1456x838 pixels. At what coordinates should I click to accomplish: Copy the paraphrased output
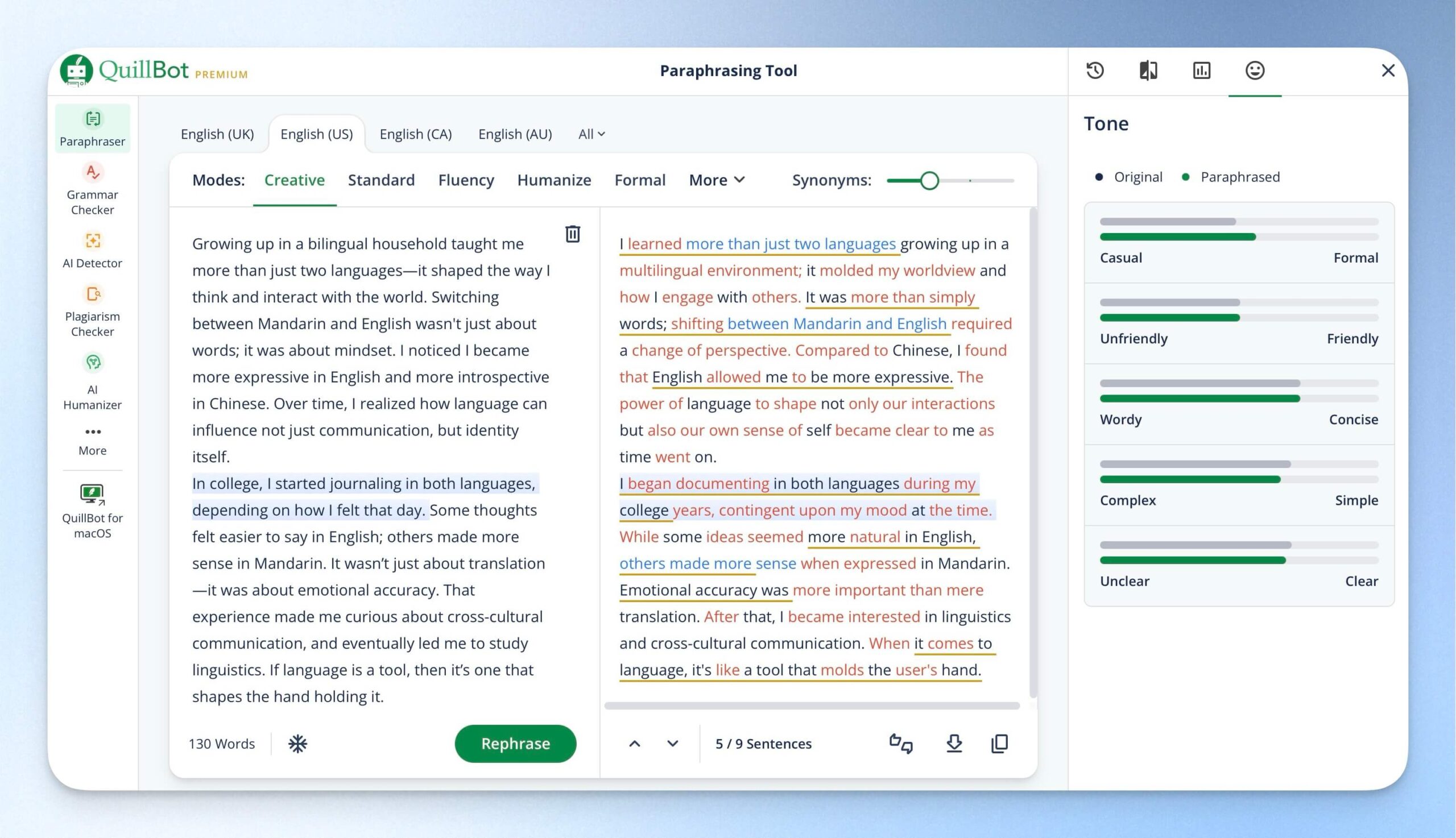[x=999, y=744]
